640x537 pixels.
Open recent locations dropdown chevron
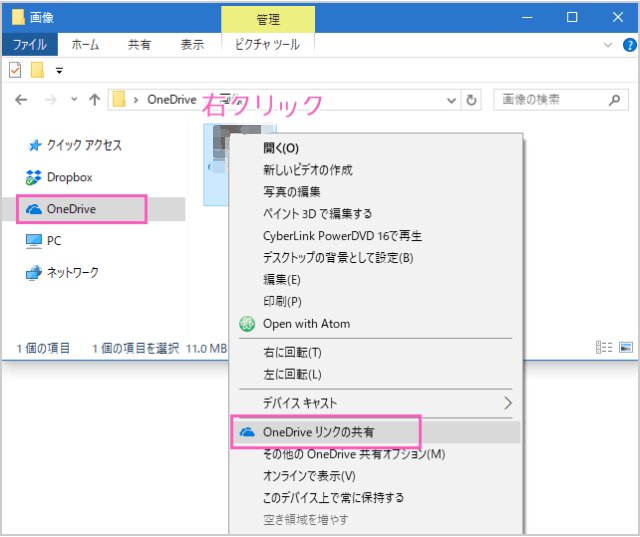pyautogui.click(x=74, y=99)
